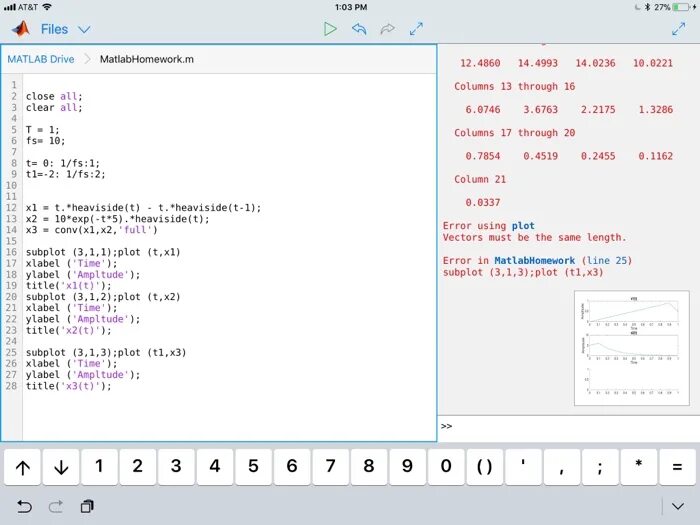Tap the number 9 key
The height and width of the screenshot is (525, 700).
[408, 467]
